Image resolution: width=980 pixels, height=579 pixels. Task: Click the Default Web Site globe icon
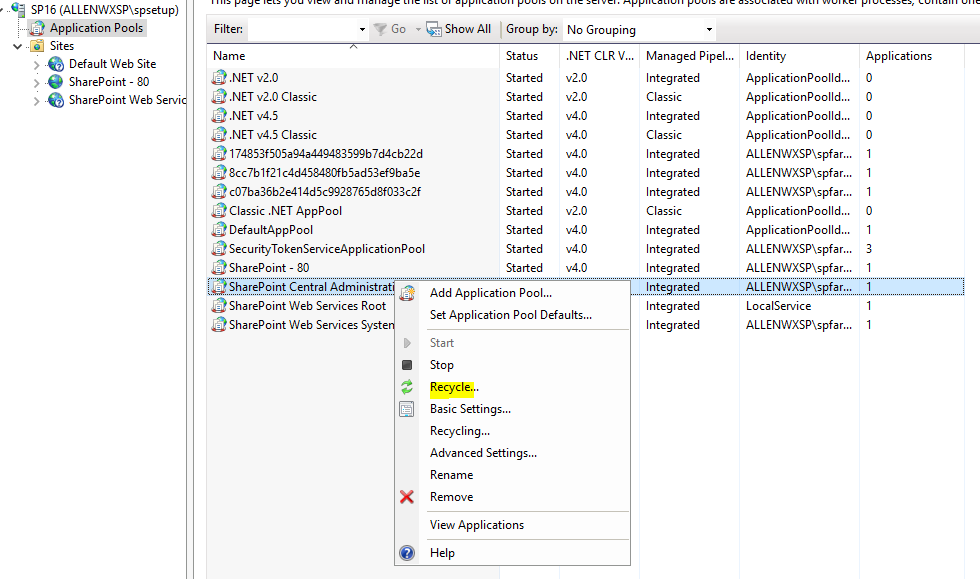coord(56,64)
